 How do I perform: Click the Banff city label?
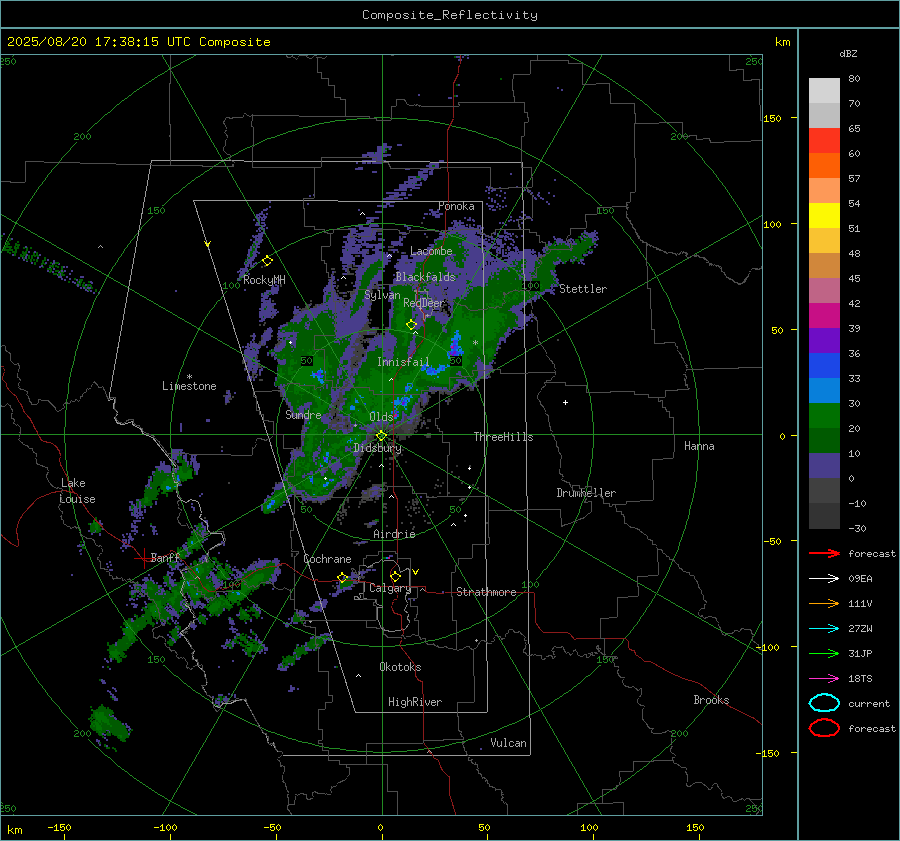[165, 557]
